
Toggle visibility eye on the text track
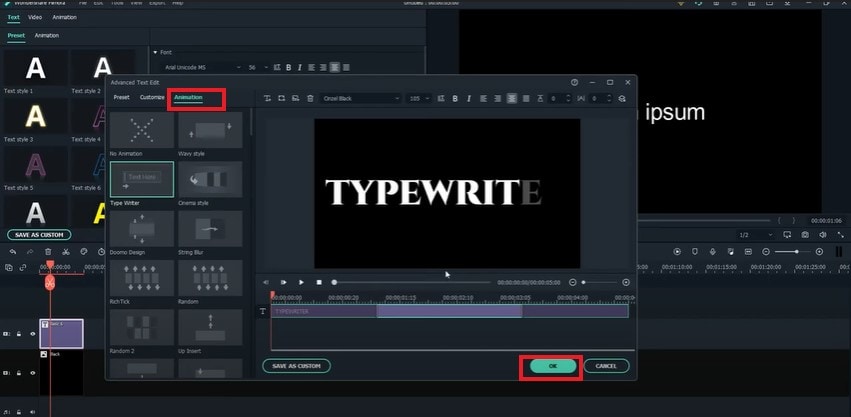(x=32, y=333)
